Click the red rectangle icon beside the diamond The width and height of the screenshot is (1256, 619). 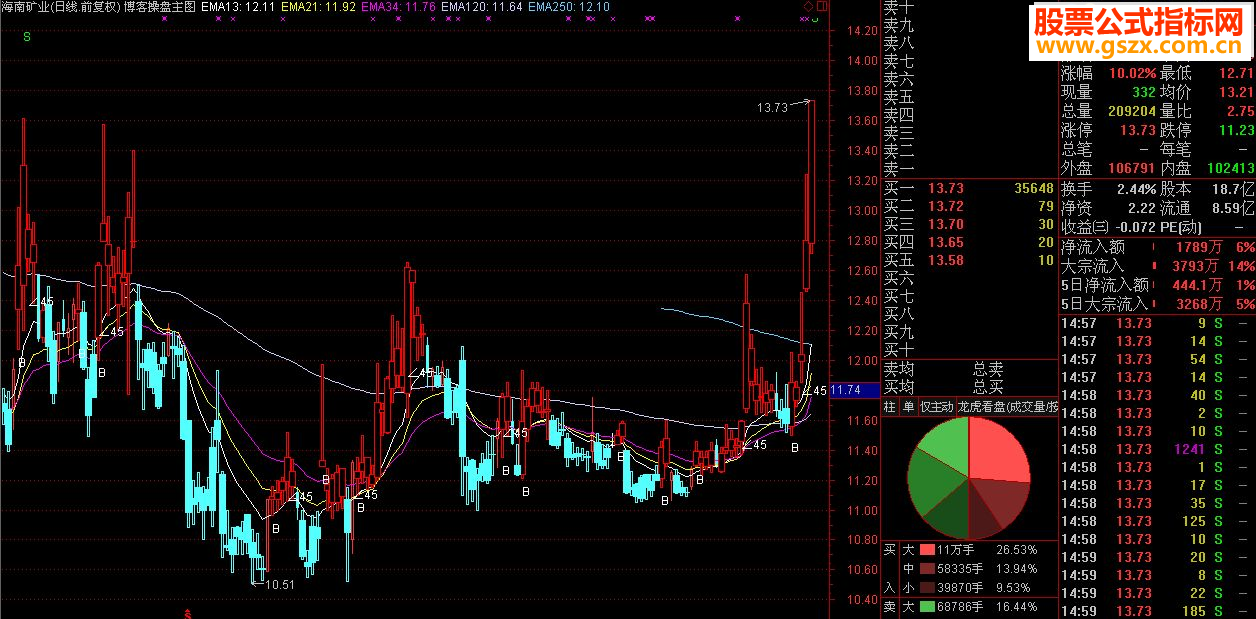click(821, 7)
